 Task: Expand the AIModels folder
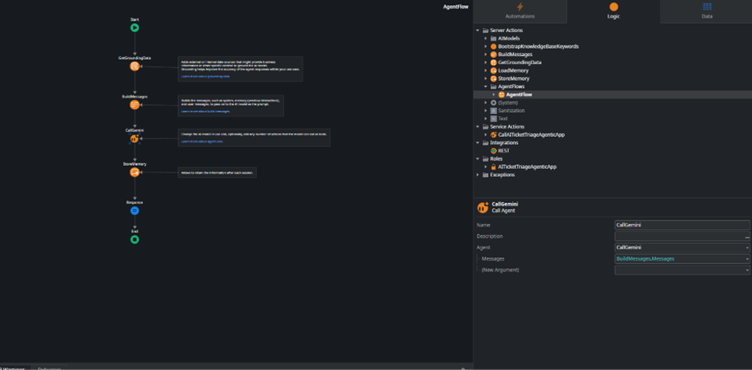[x=486, y=38]
